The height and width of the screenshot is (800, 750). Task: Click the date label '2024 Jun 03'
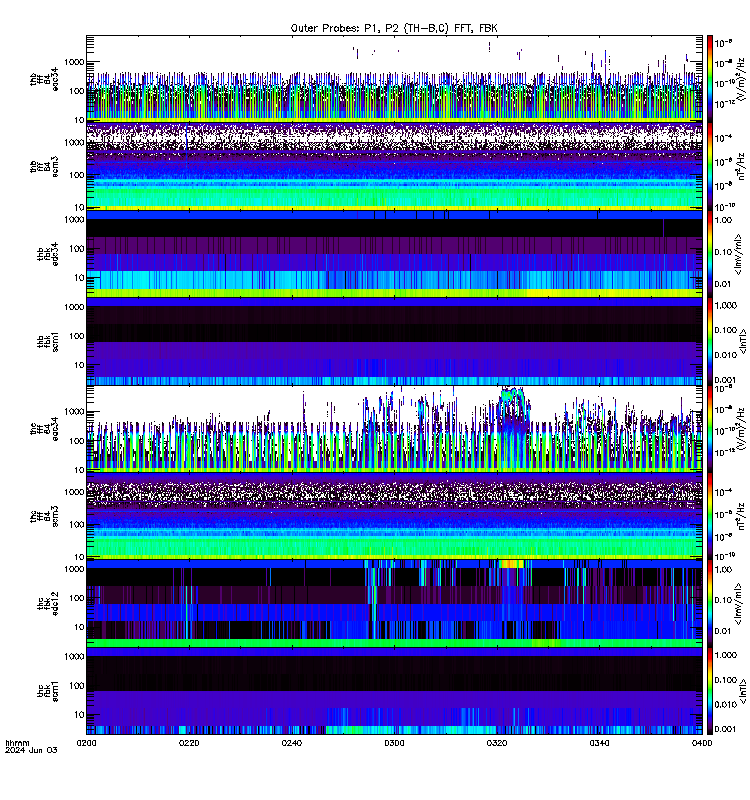31,750
